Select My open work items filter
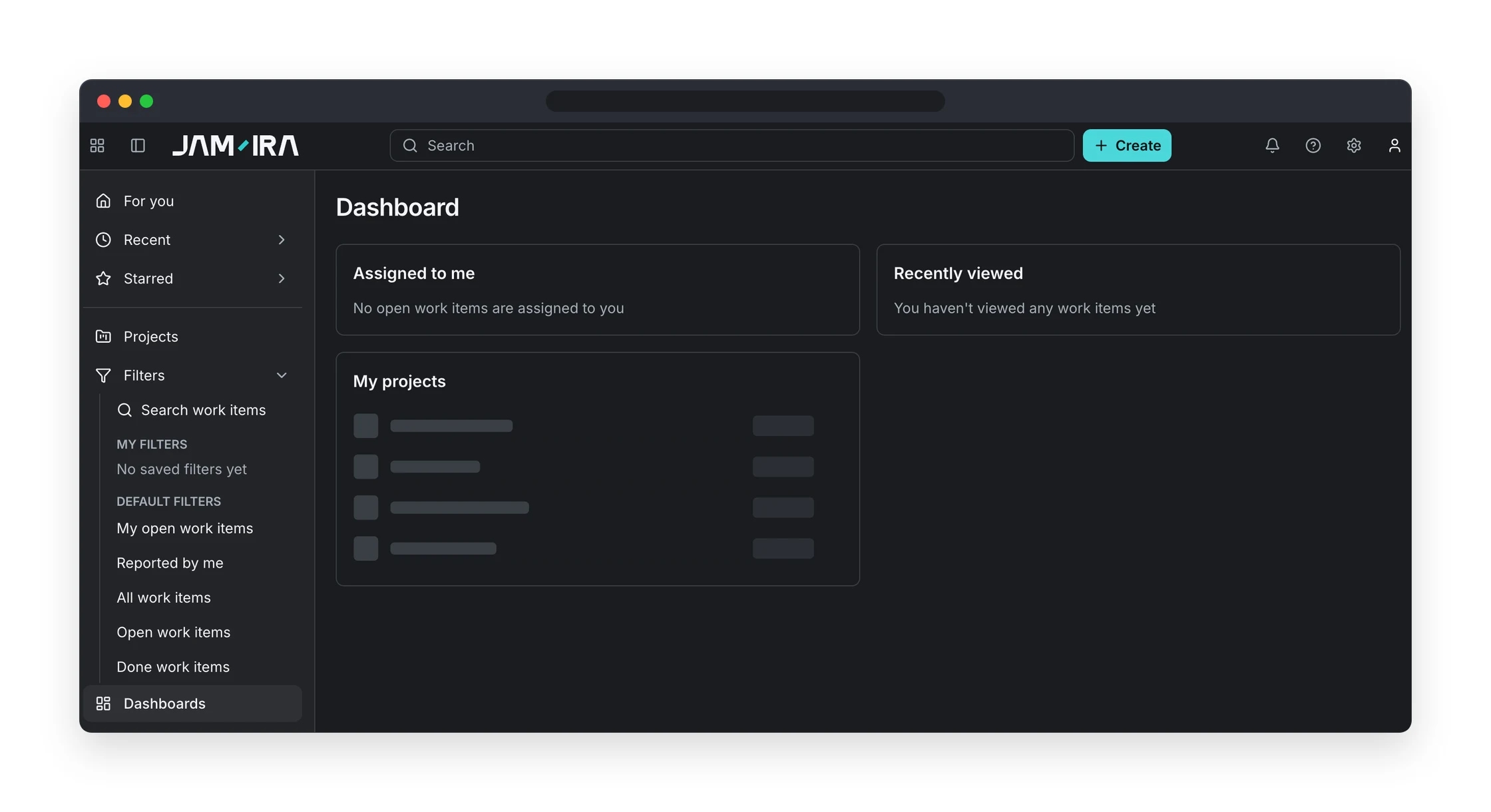The width and height of the screenshot is (1491, 812). pos(184,528)
